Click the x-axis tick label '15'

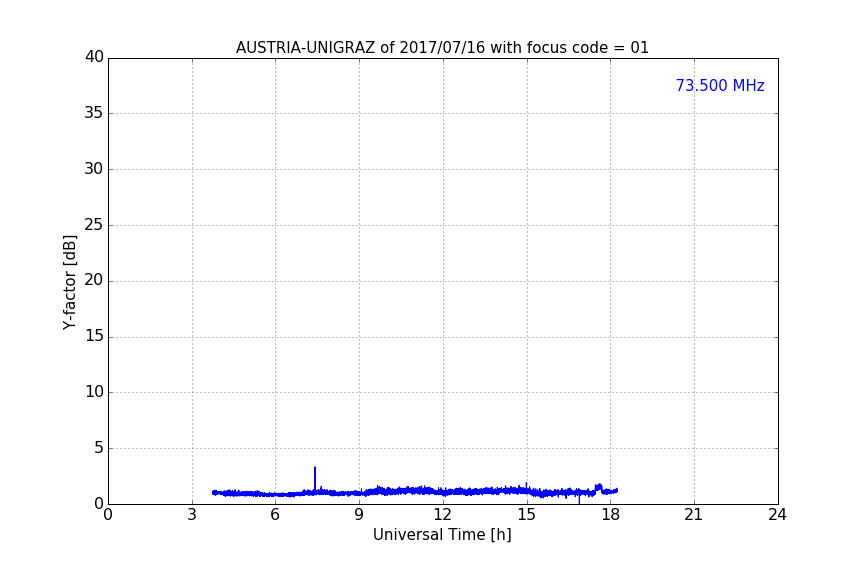point(526,515)
